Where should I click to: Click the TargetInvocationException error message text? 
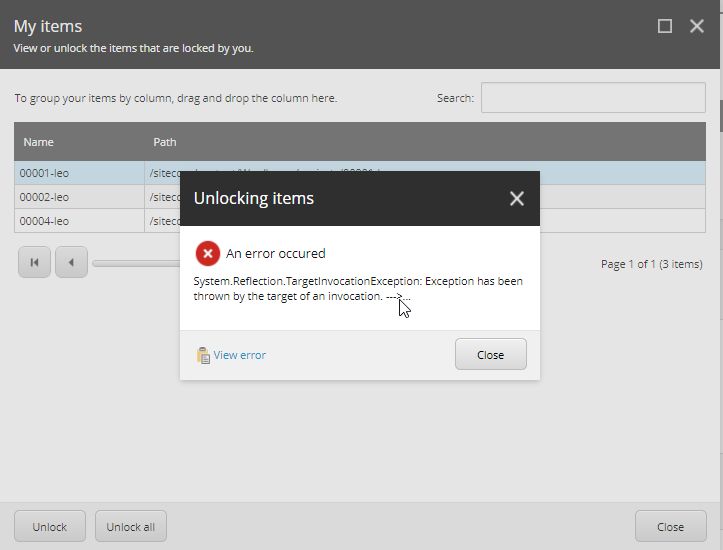(358, 289)
